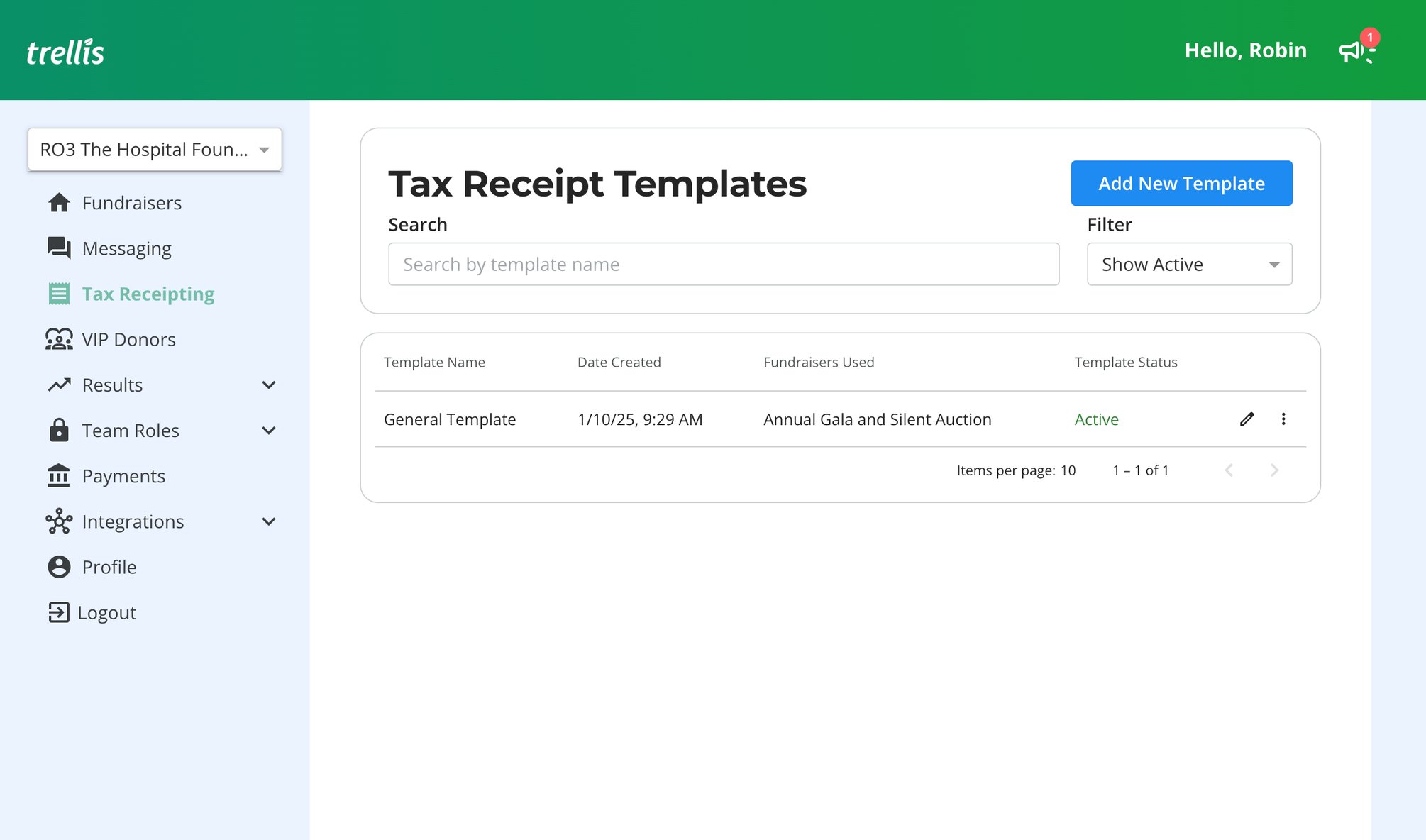Click the Payments bank icon

coord(59,475)
